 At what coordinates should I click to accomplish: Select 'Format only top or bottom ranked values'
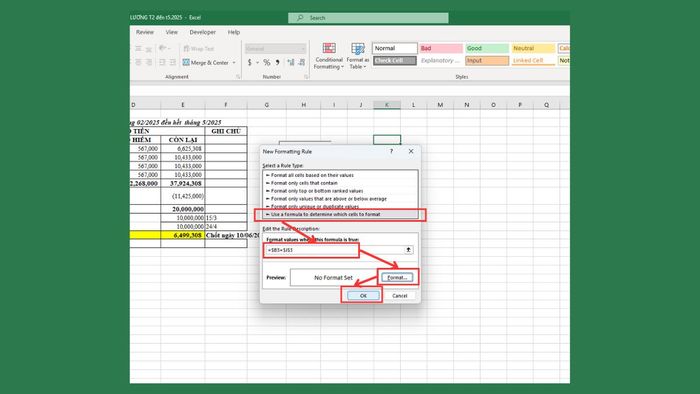340,191
